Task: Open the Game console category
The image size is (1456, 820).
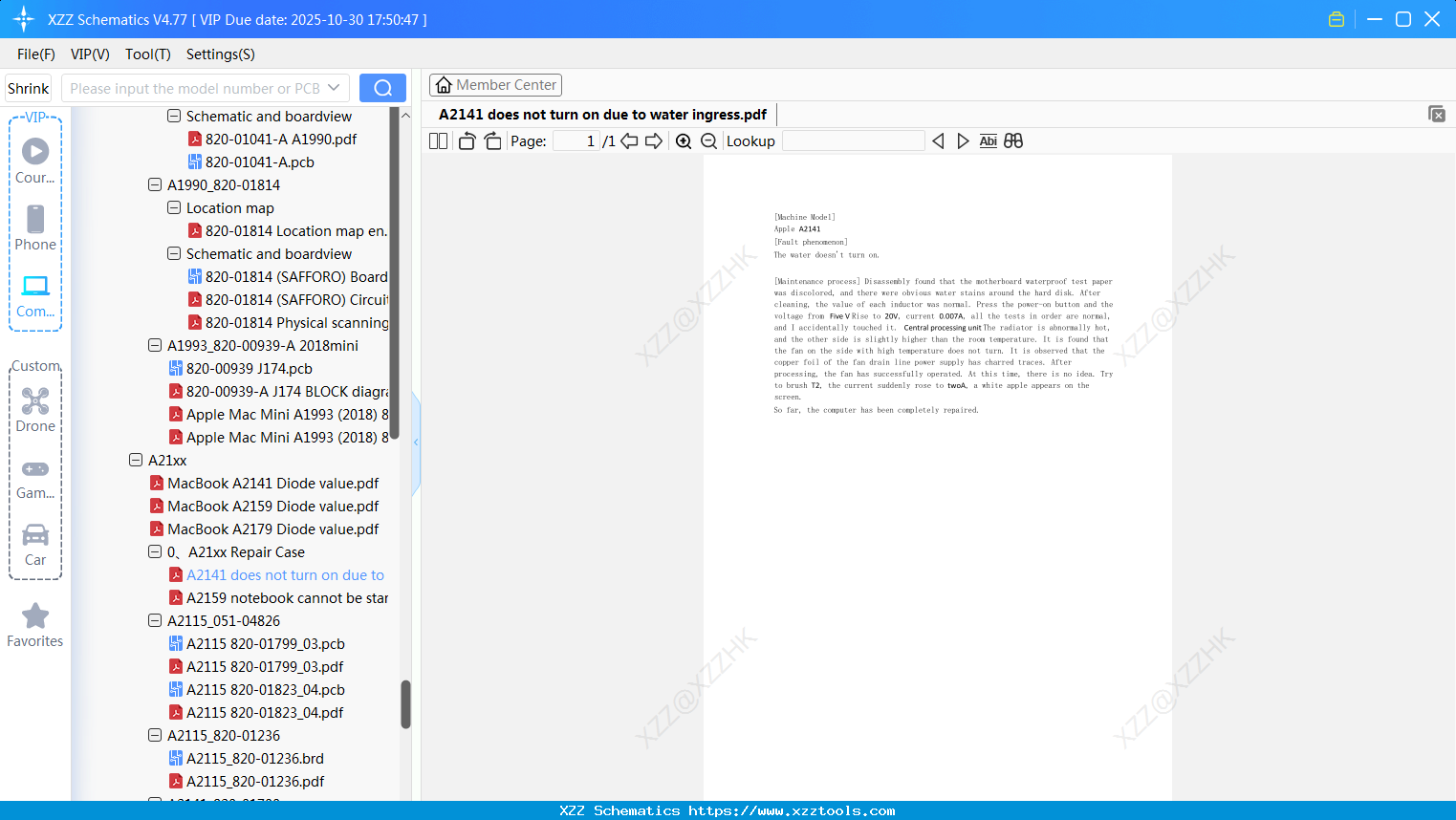Action: (35, 478)
